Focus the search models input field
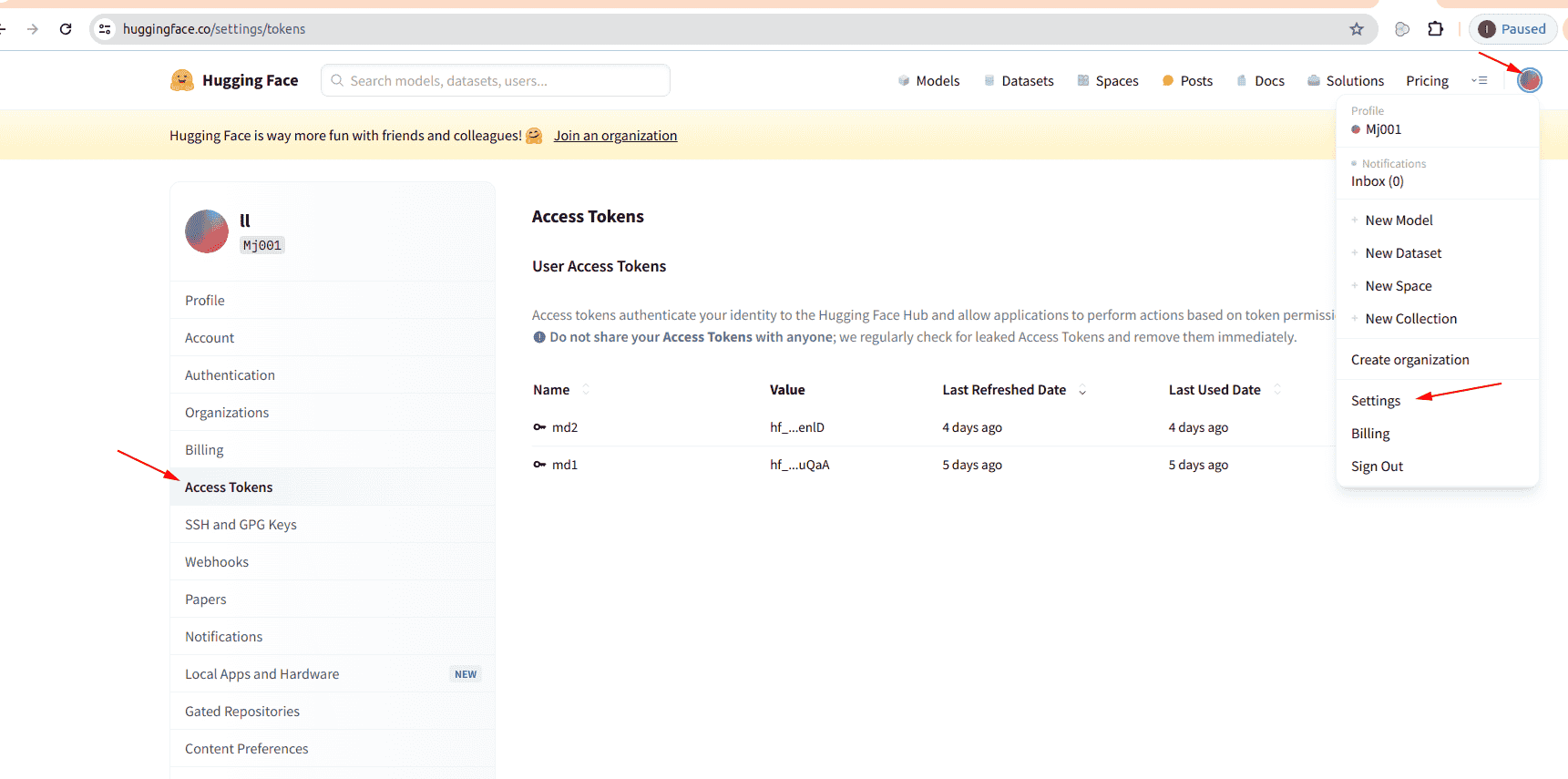The image size is (1568, 779). pos(497,81)
